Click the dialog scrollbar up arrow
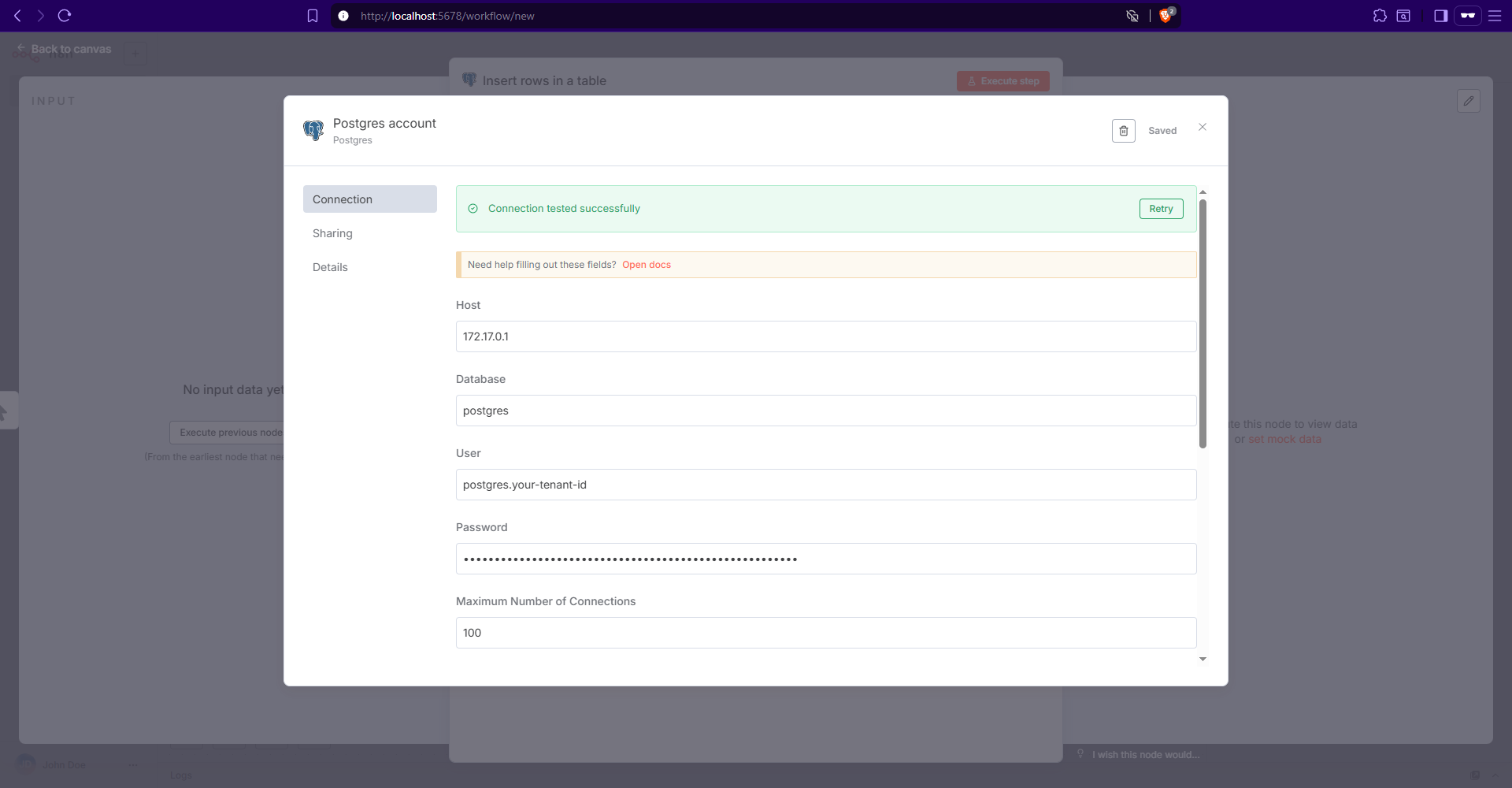This screenshot has height=788, width=1512. [1203, 192]
